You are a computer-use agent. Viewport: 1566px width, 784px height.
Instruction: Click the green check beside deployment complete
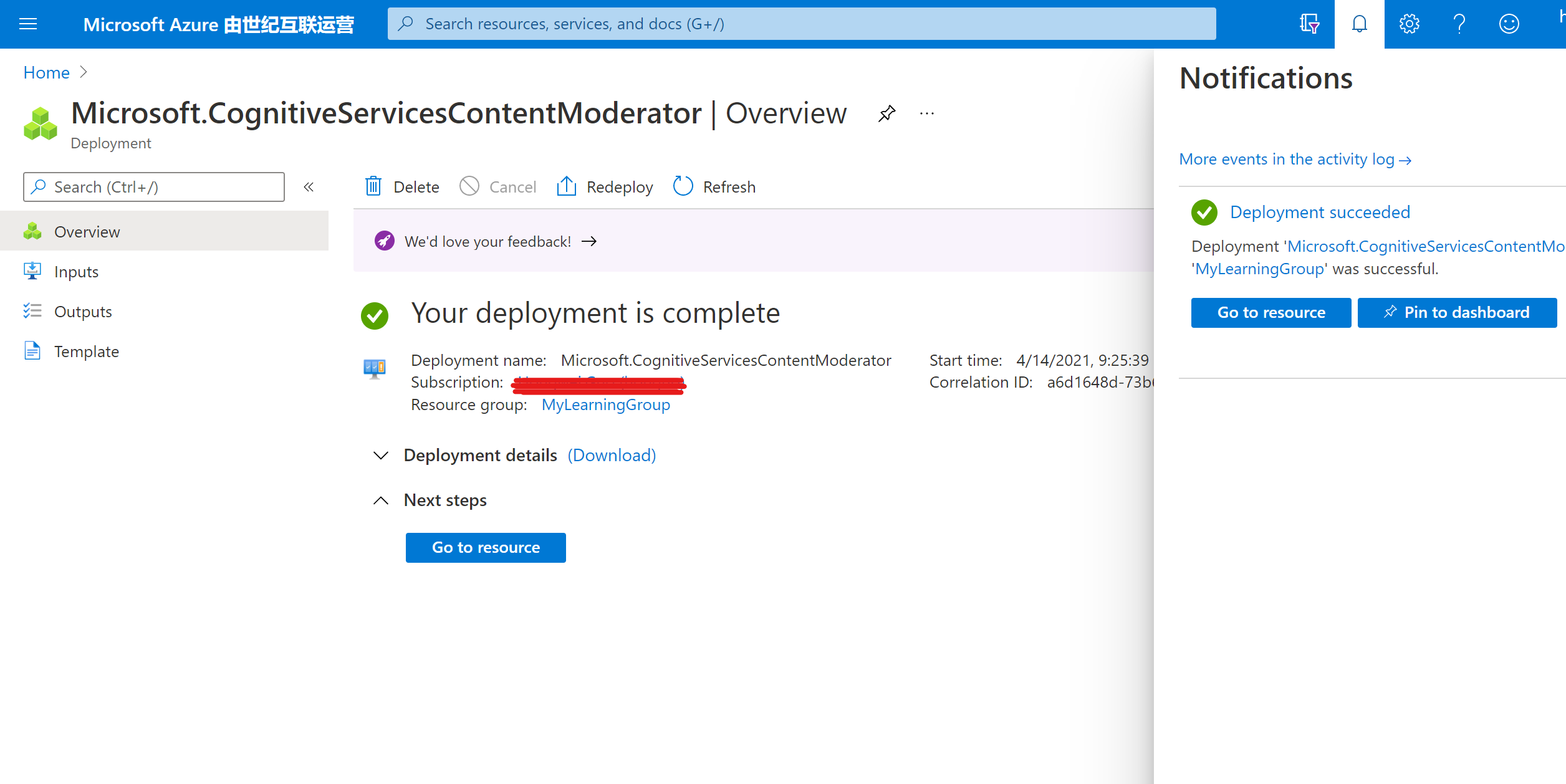(x=375, y=315)
